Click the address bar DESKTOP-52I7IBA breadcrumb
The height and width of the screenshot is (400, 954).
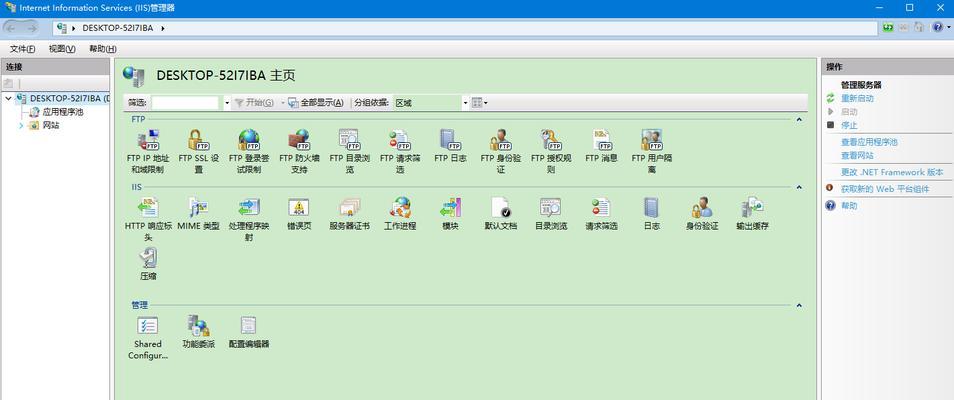coord(117,28)
